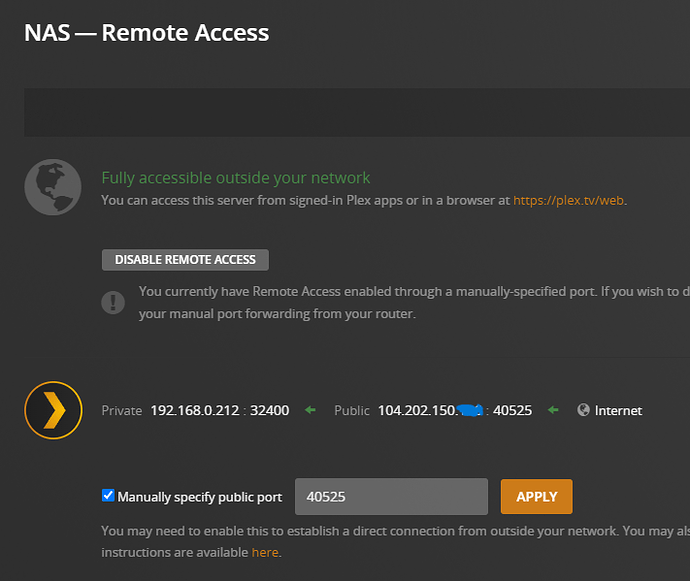Open the instructions 'here' link

265,552
